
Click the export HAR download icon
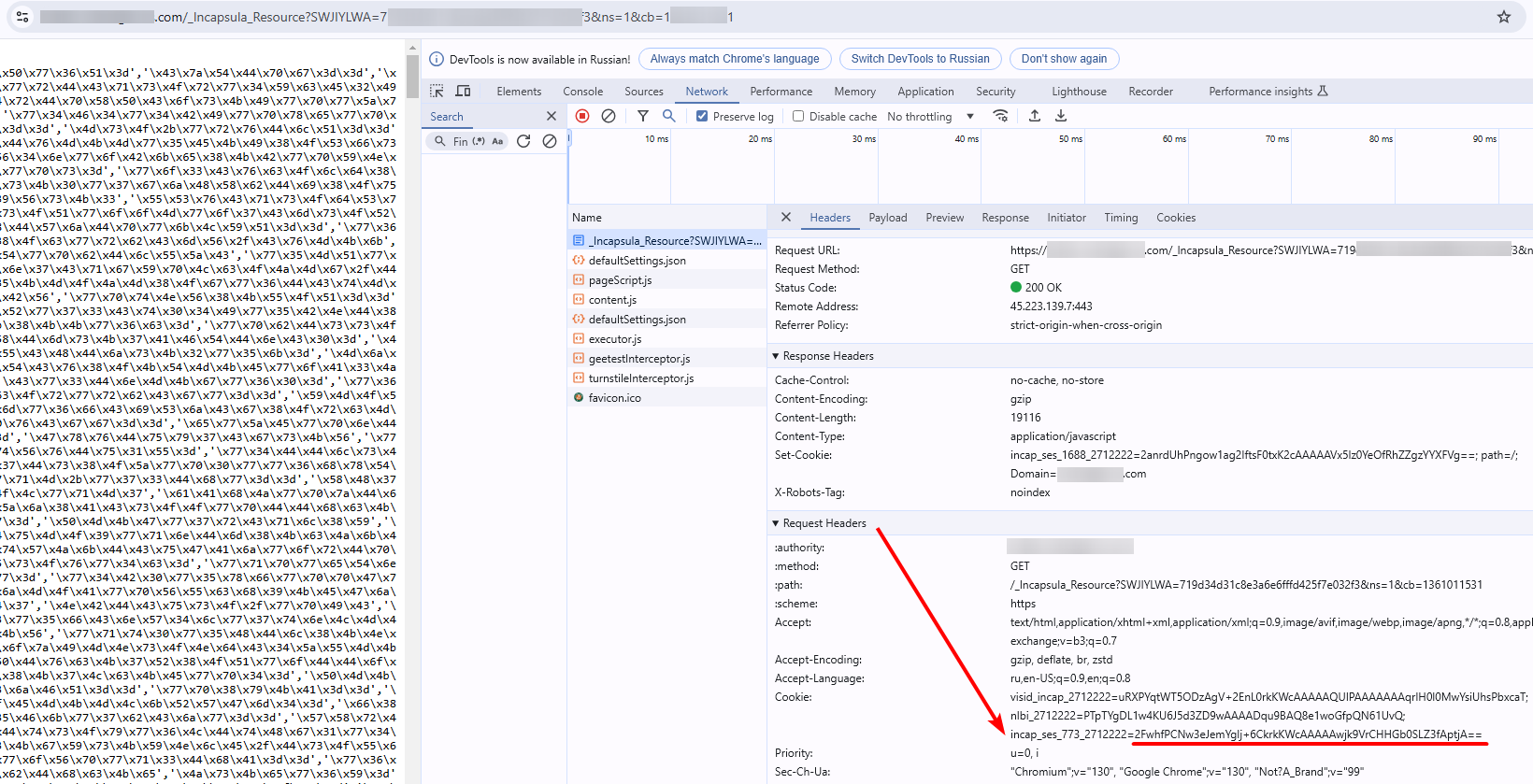pos(1061,116)
